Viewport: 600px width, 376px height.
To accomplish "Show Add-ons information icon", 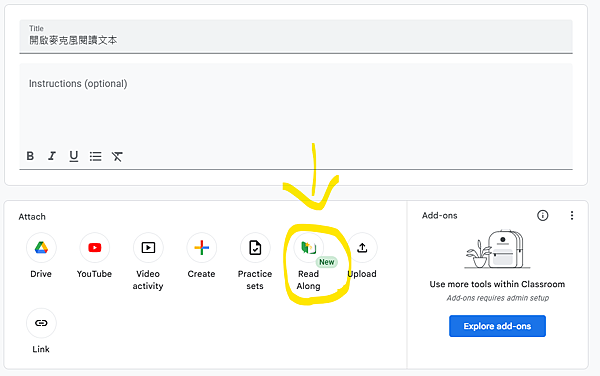I will (x=543, y=215).
